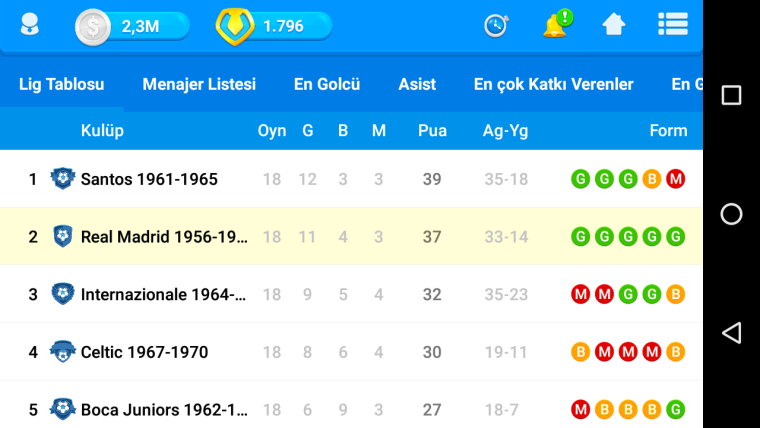The width and height of the screenshot is (760, 428).
Task: Switch to Menajer Listesi tab
Action: point(199,84)
